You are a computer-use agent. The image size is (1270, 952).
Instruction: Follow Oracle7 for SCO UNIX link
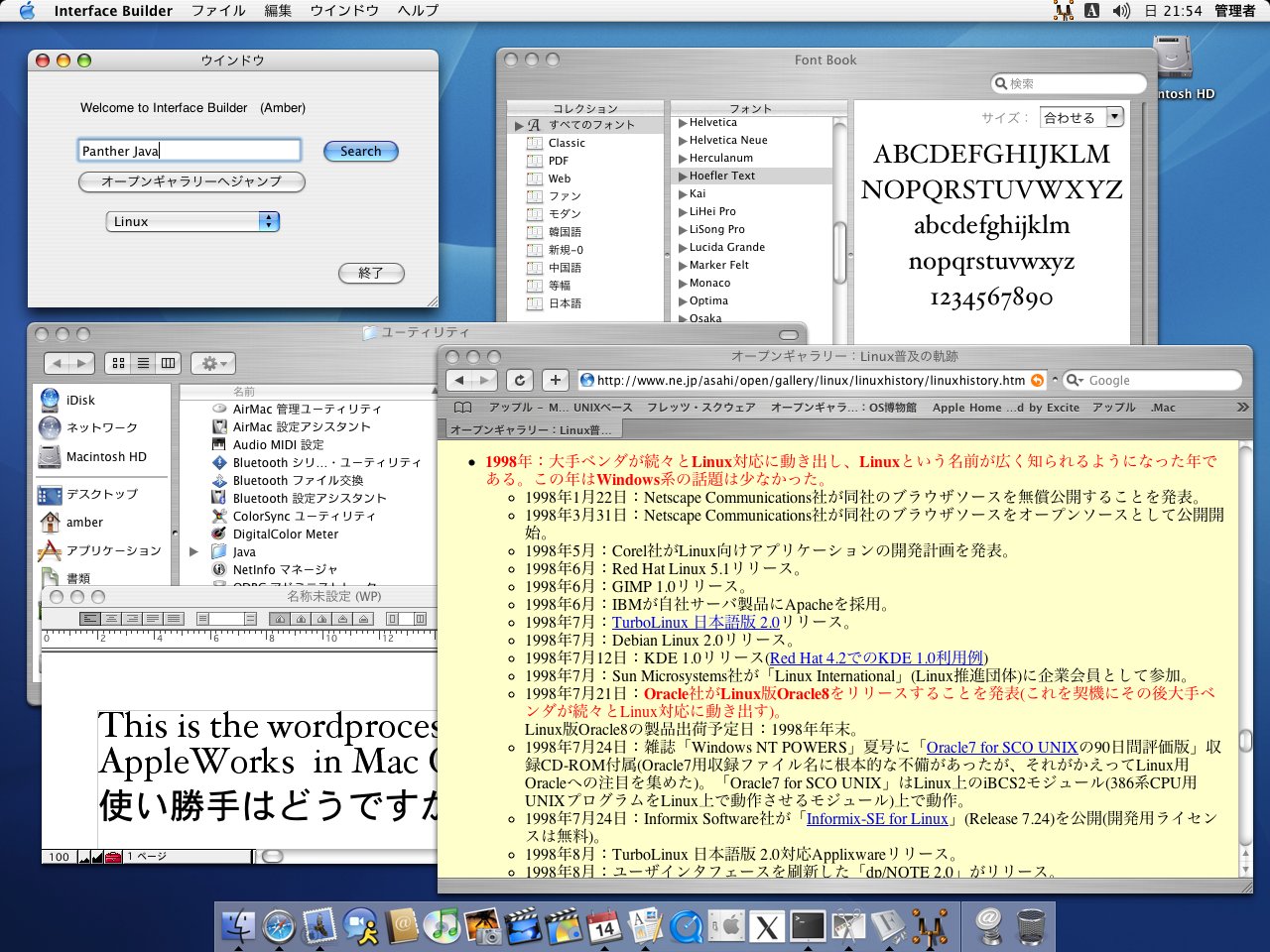pos(1002,748)
